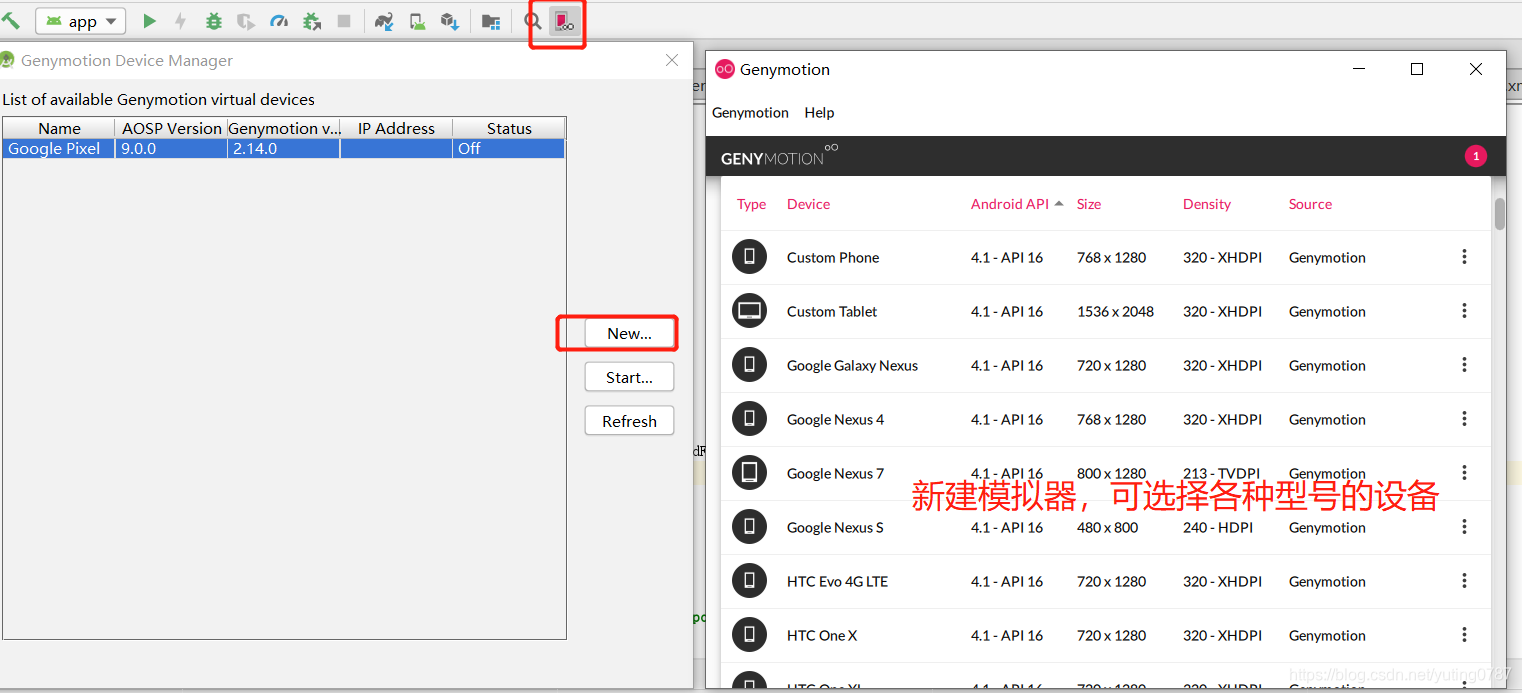The image size is (1522, 693).
Task: Sort by Type column in Genymotion
Action: 751,204
